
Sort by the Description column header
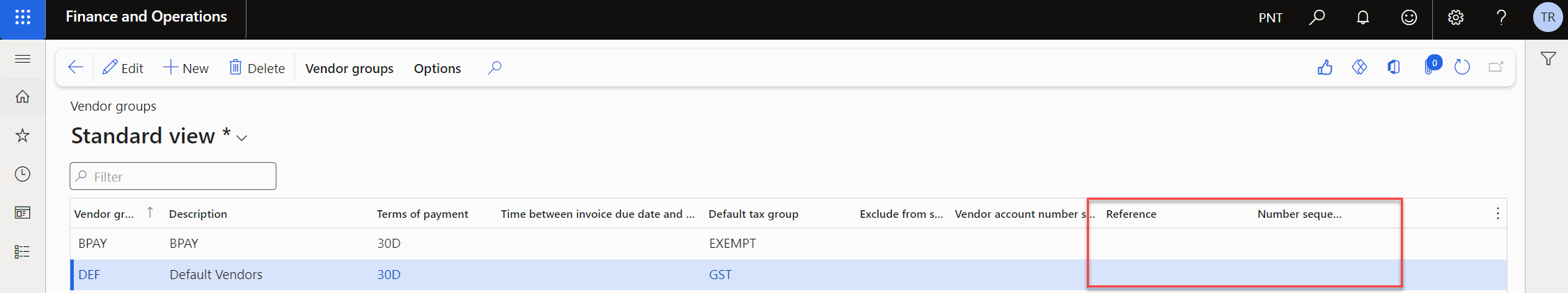pyautogui.click(x=198, y=214)
